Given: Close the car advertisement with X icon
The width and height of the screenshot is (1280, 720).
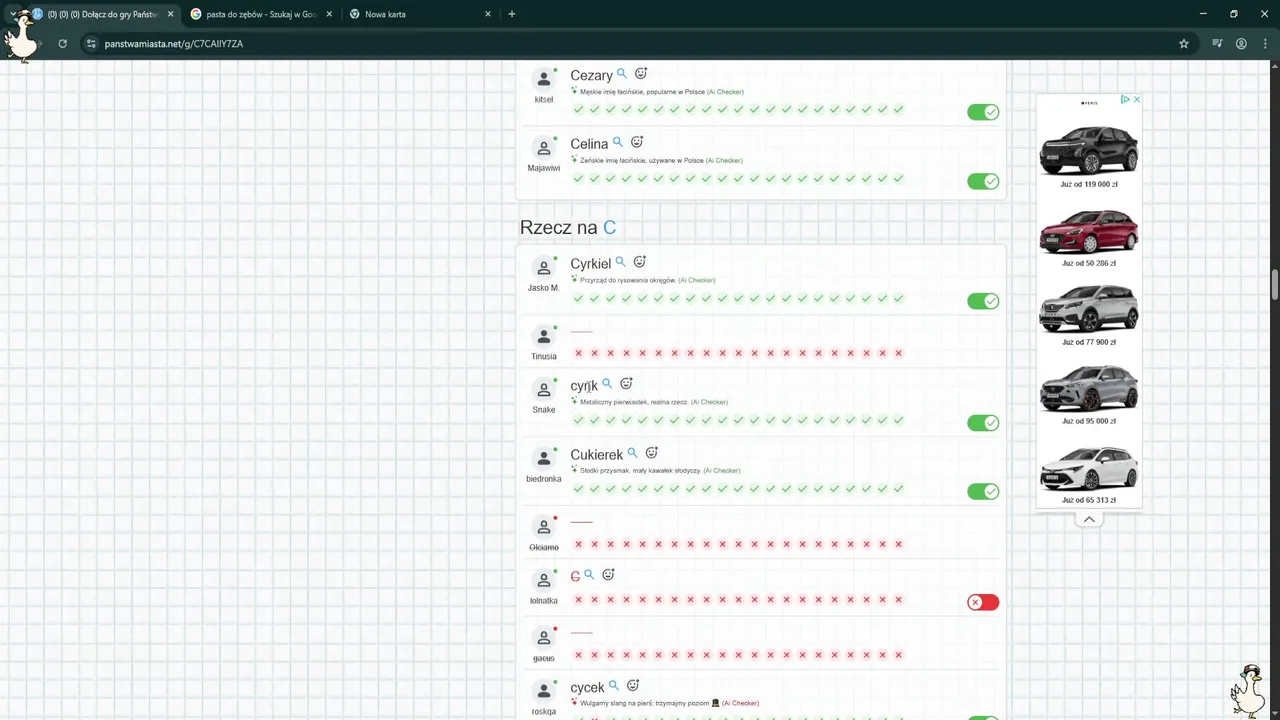Looking at the screenshot, I should 1136,100.
